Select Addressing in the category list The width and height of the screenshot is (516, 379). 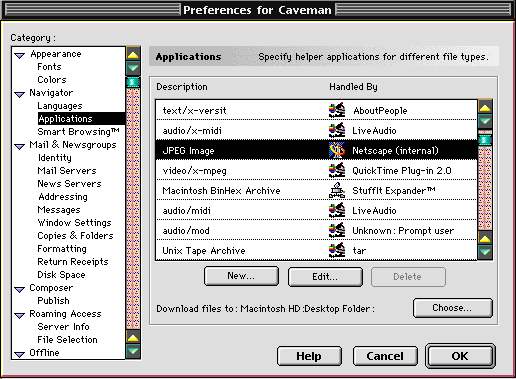[x=63, y=197]
